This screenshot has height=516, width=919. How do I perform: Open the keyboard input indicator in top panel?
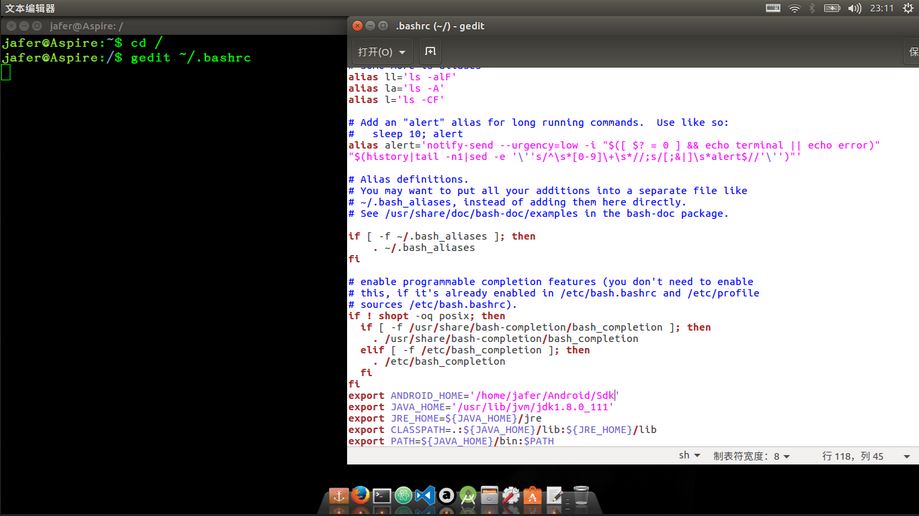click(x=773, y=8)
